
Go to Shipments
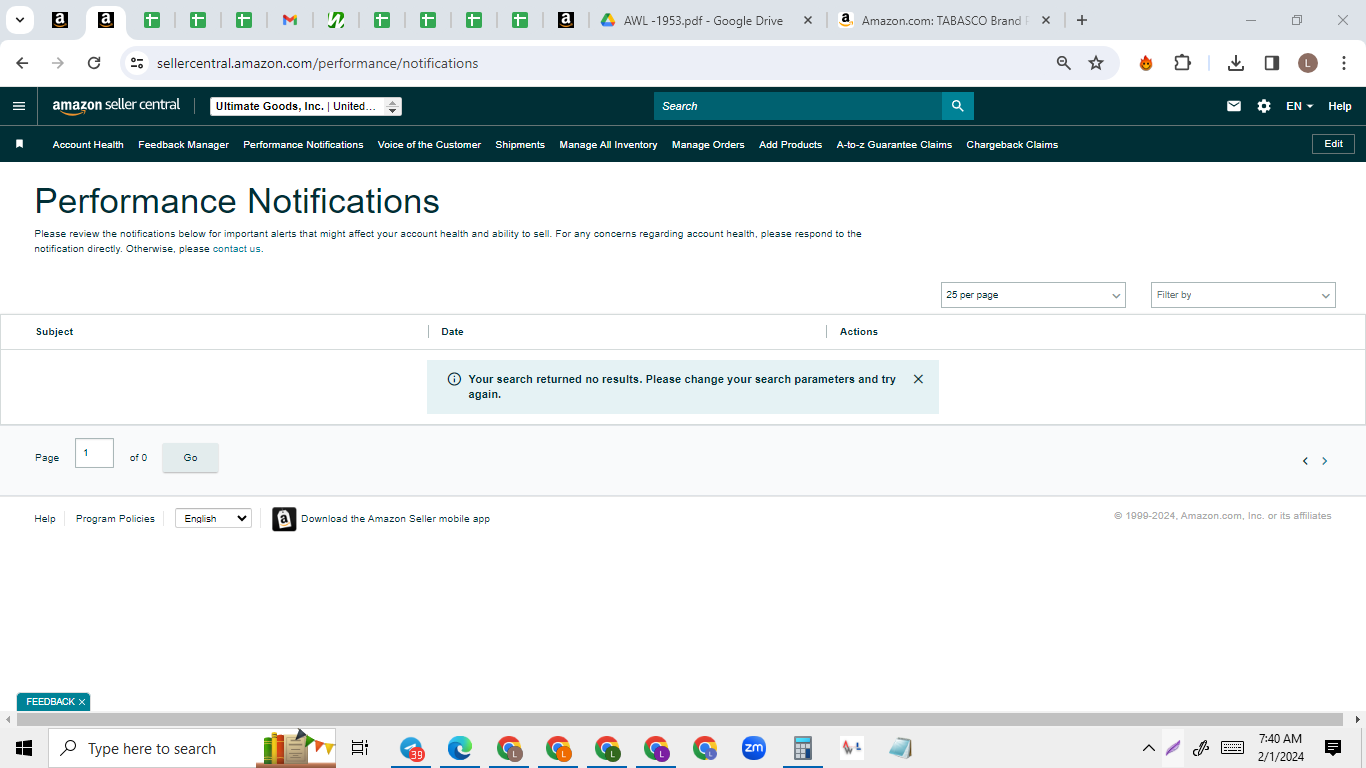[520, 144]
